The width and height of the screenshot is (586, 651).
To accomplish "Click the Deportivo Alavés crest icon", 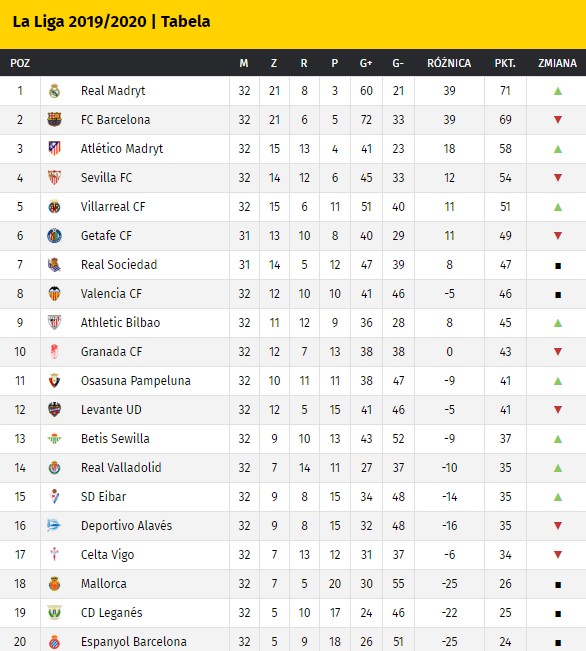I will (54, 526).
